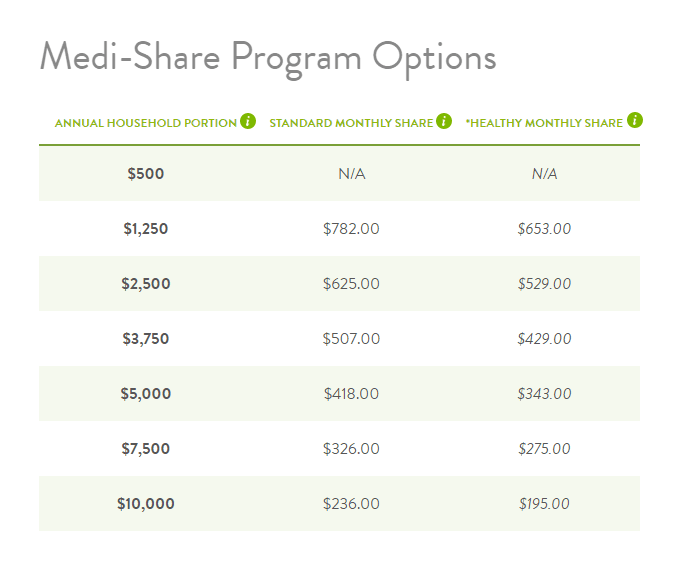The width and height of the screenshot is (686, 566).
Task: Select the $236.00 standard share amount
Action: [351, 504]
